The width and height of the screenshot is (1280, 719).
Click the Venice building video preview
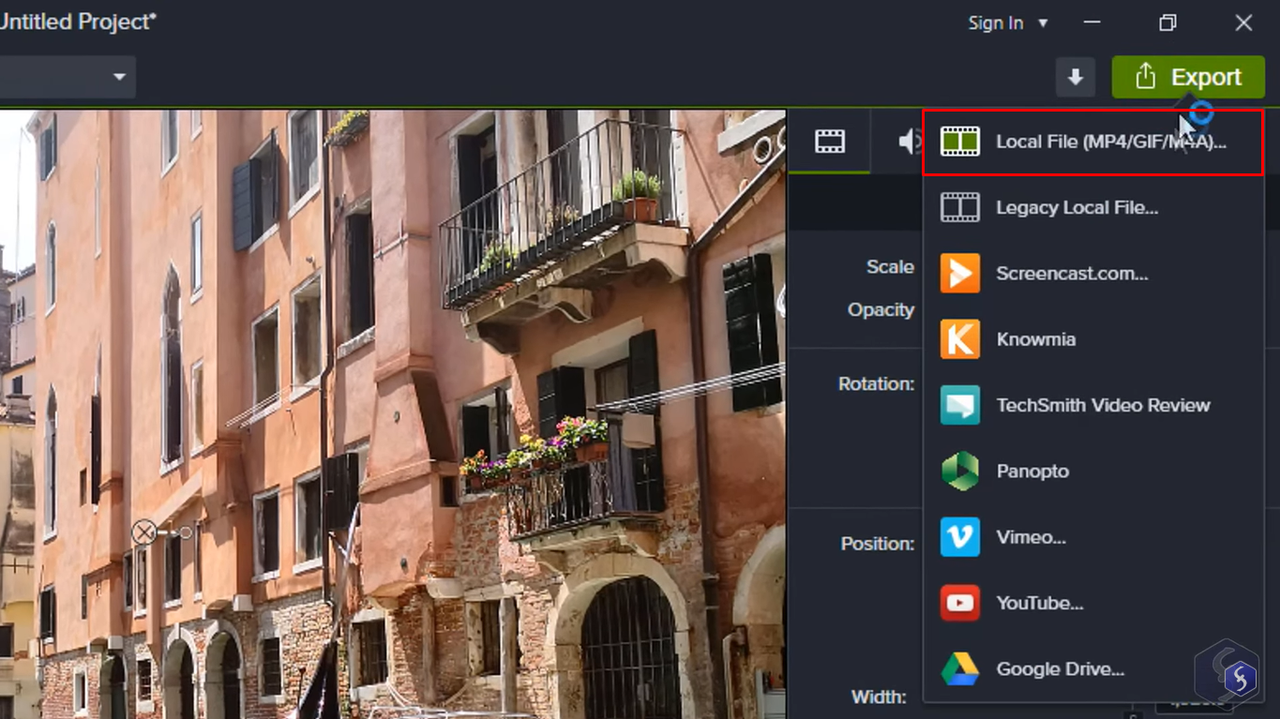[x=393, y=414]
